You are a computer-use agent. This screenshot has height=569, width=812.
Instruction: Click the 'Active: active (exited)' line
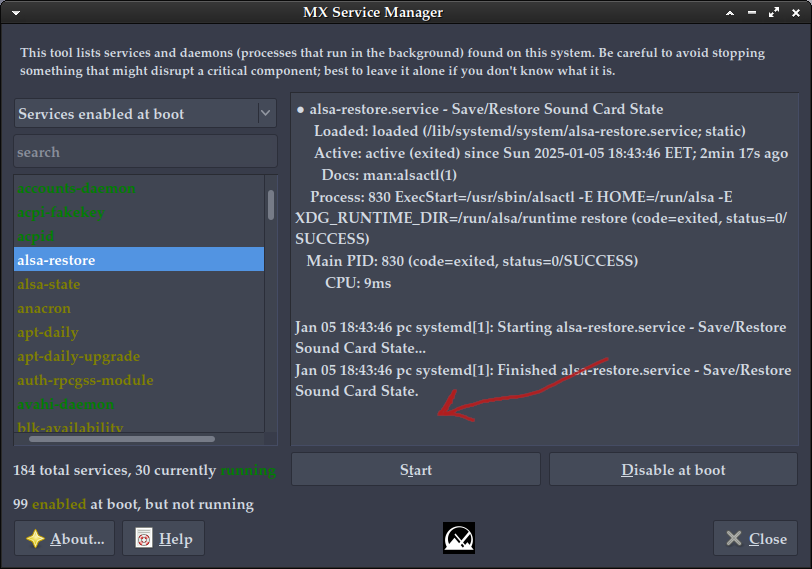tap(551, 153)
